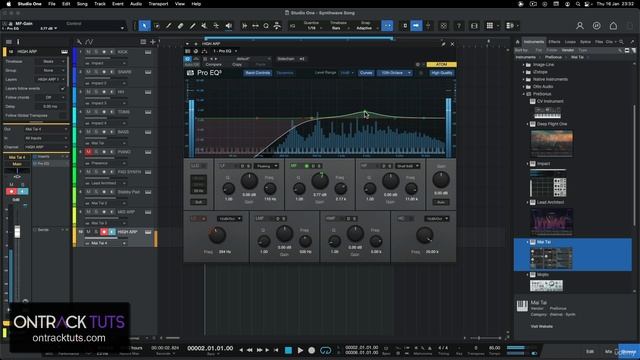Click the channel volume fader in inspector

pos(17,231)
